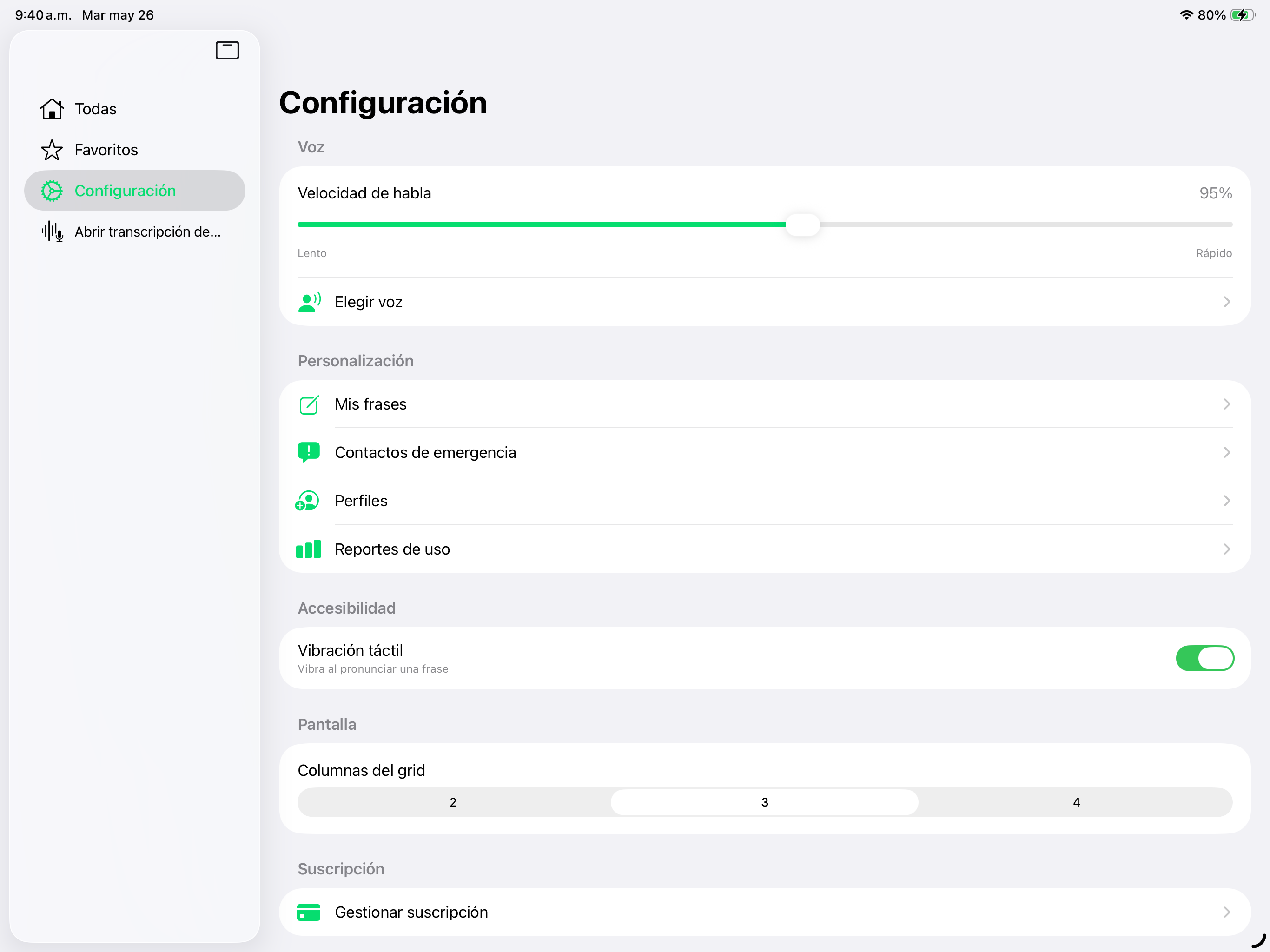Collapse the sidebar with the panel icon
The width and height of the screenshot is (1270, 952).
coord(227,51)
